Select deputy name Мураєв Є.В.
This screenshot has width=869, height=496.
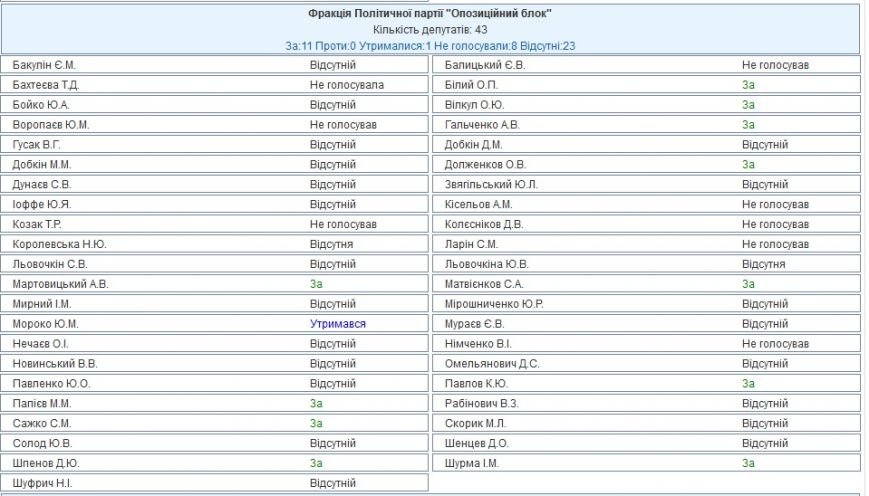[474, 325]
